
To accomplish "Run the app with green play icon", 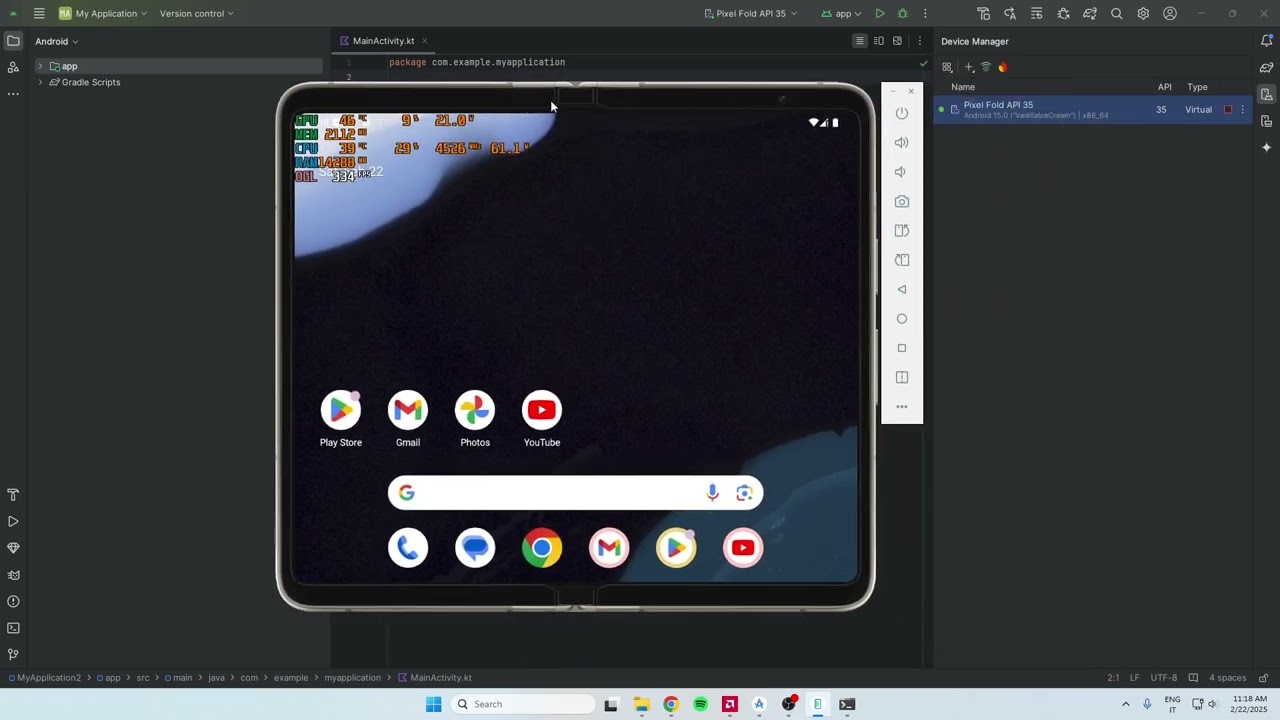I will 879,14.
